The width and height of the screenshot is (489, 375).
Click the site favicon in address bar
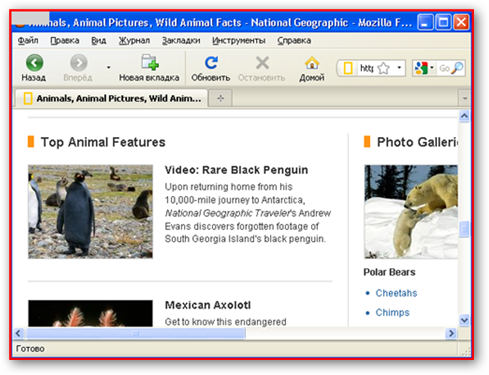pyautogui.click(x=348, y=68)
